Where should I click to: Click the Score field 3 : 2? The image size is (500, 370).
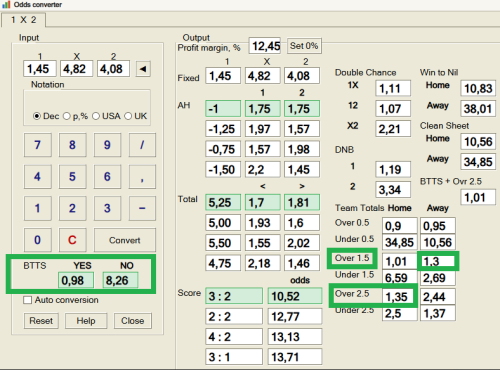pos(234,296)
